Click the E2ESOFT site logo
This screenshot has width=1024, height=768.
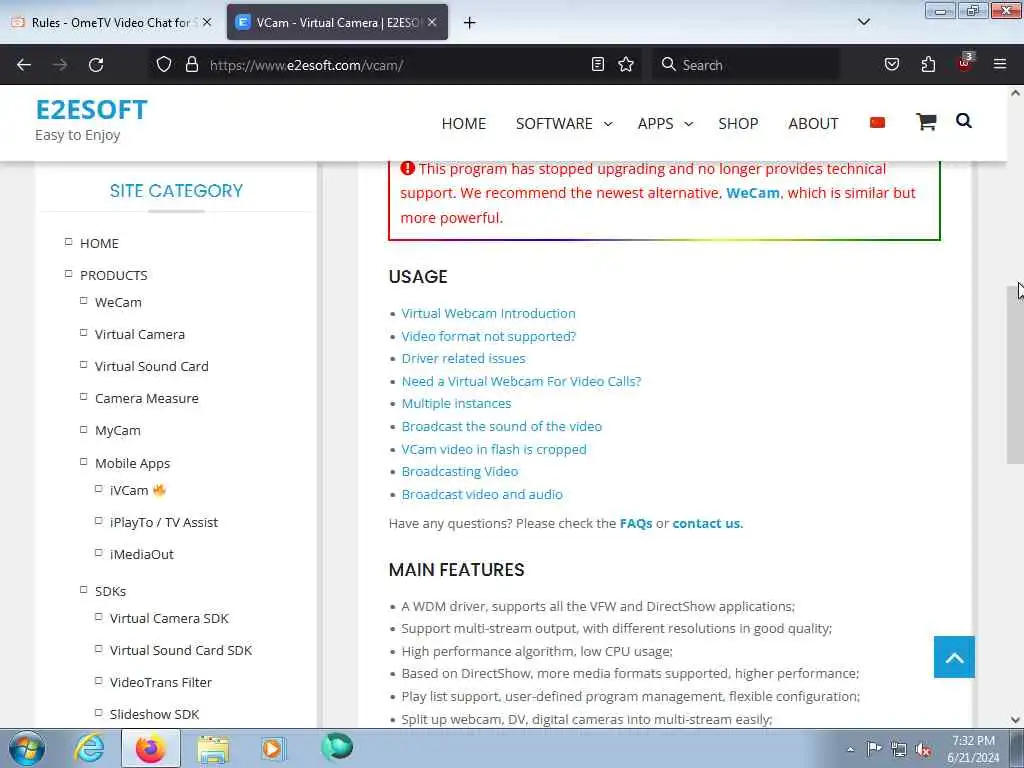pos(91,110)
